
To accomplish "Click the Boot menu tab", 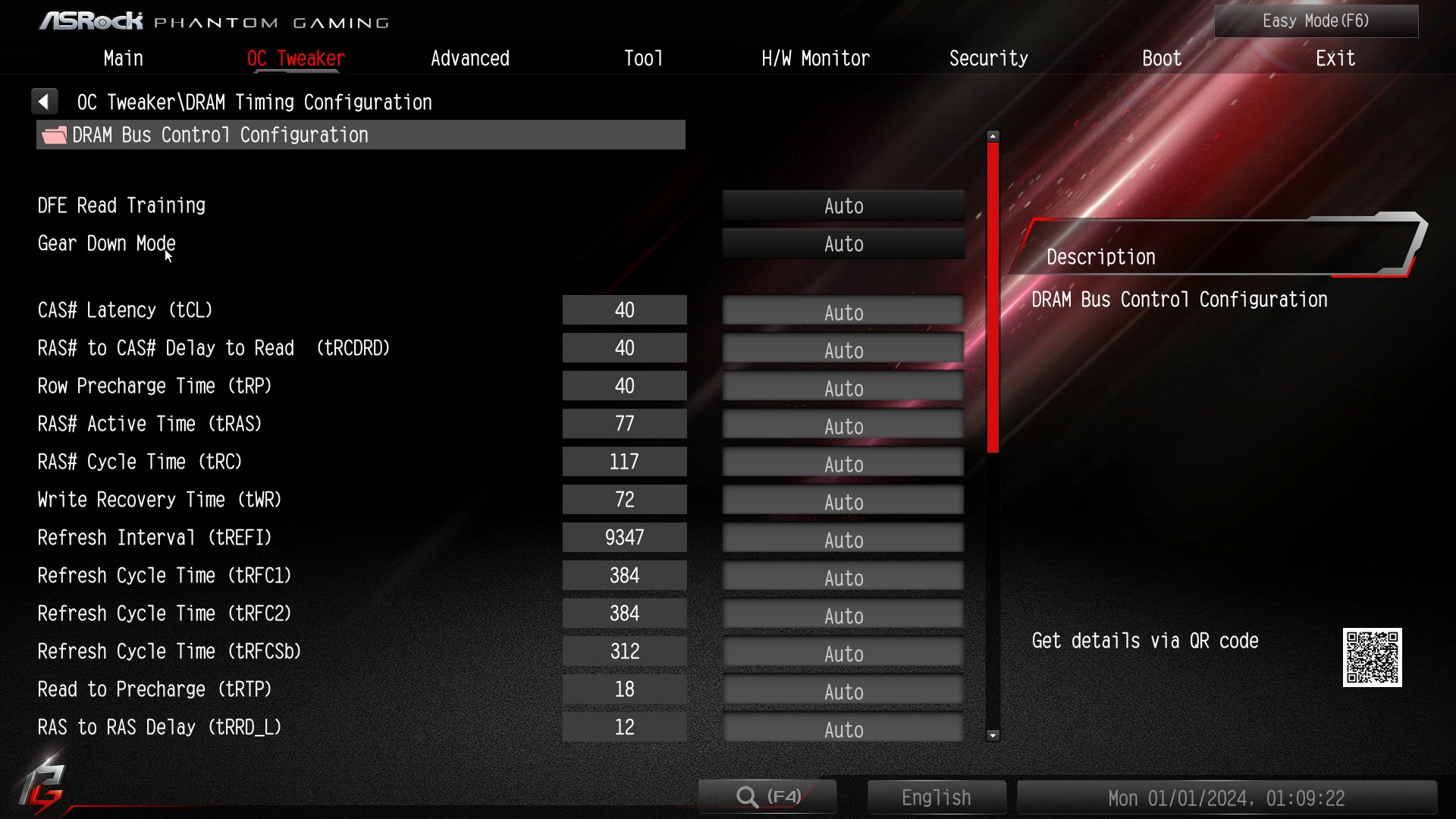I will pyautogui.click(x=1163, y=58).
